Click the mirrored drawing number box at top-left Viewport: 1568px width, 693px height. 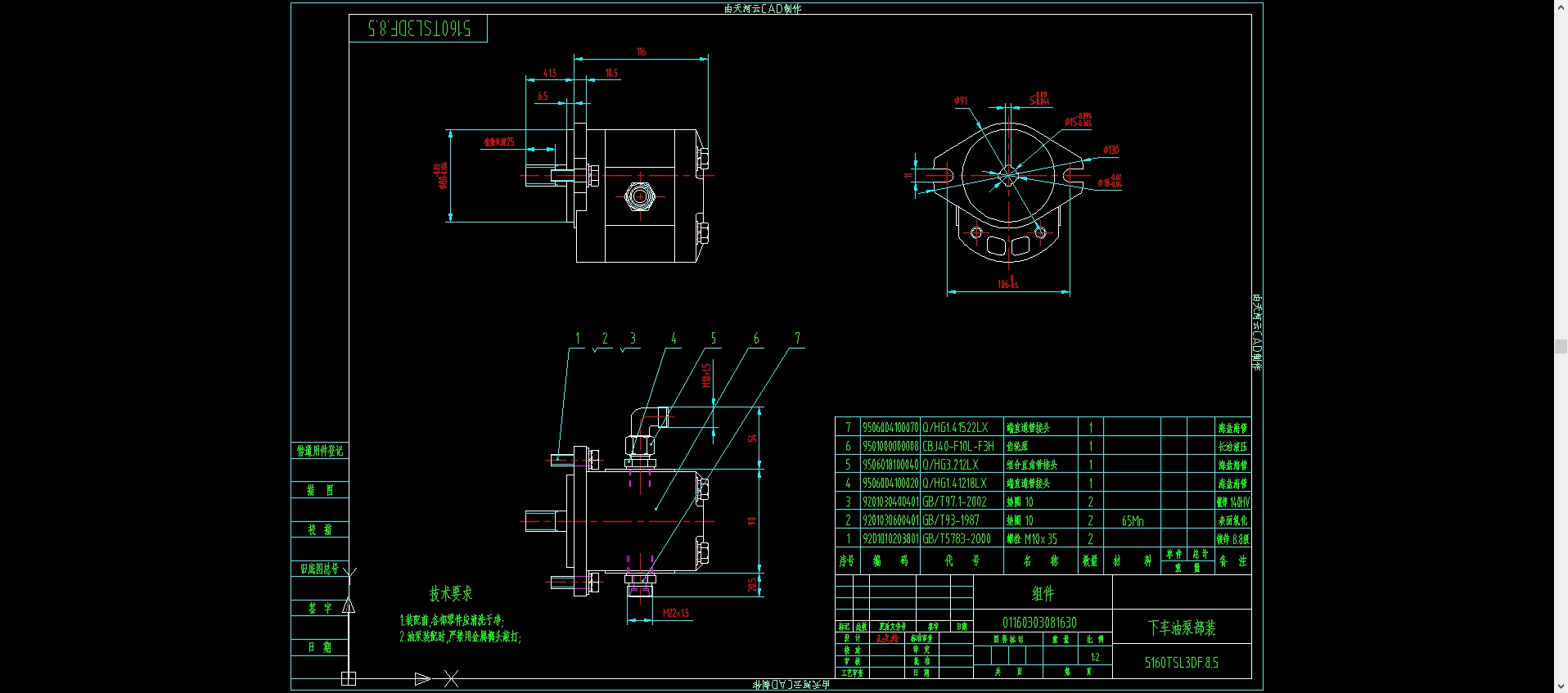pyautogui.click(x=419, y=29)
